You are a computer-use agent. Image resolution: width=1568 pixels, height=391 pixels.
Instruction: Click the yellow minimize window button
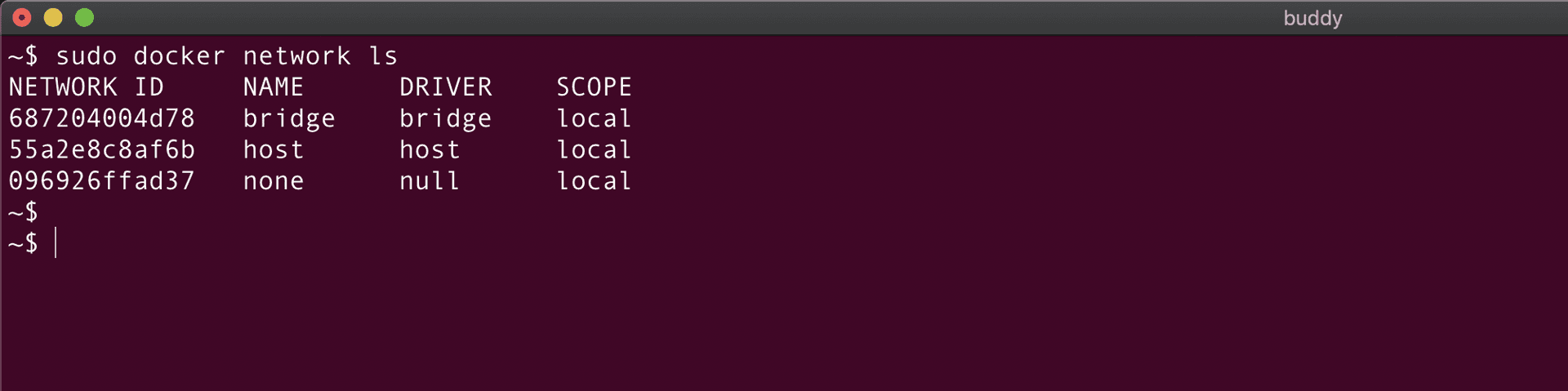click(x=53, y=17)
